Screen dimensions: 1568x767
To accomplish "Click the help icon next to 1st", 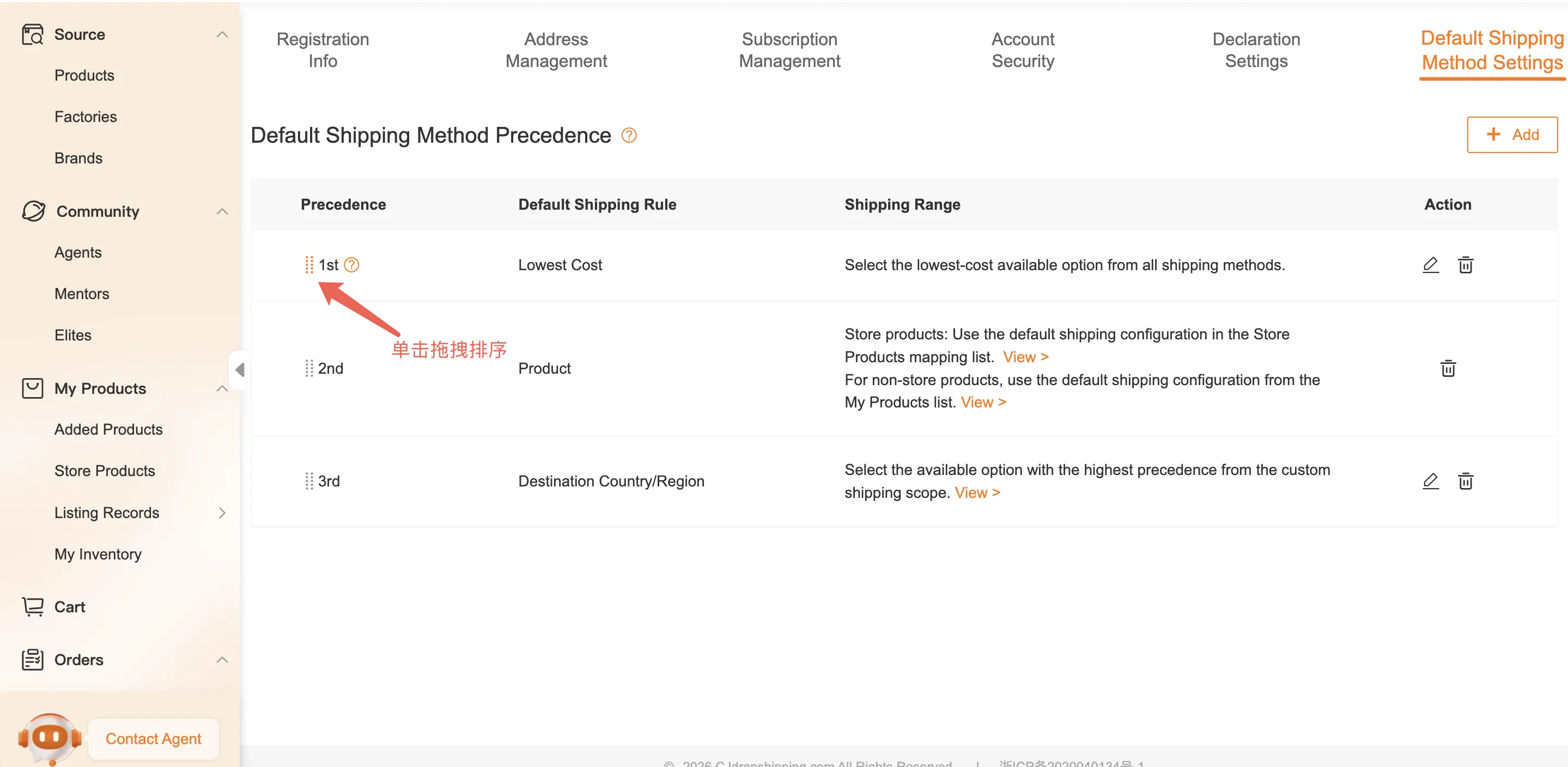I will 351,265.
